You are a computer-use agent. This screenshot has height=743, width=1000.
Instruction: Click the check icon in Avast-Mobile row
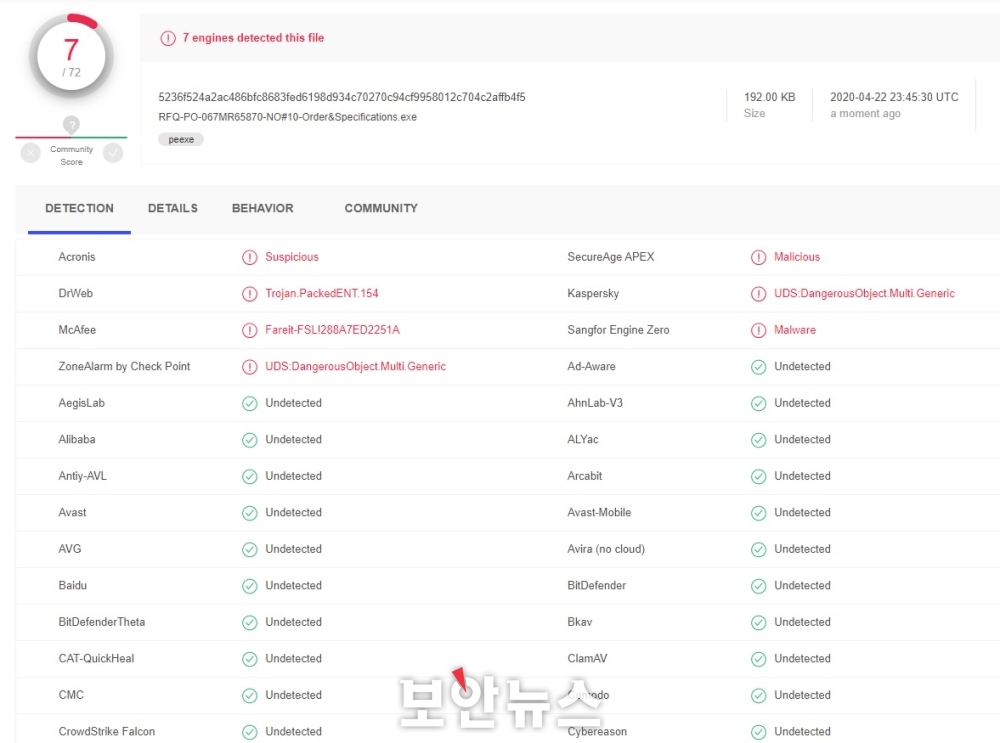tap(758, 513)
